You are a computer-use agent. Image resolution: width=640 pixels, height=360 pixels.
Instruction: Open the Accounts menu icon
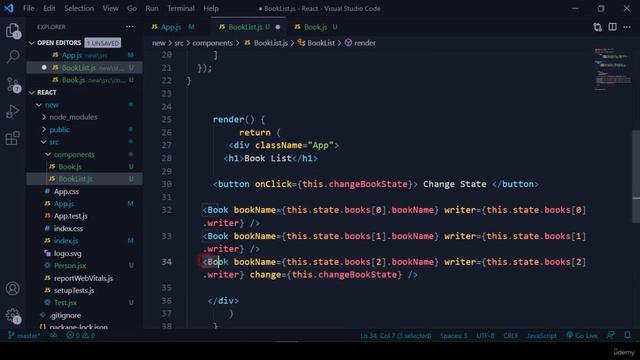click(x=13, y=289)
